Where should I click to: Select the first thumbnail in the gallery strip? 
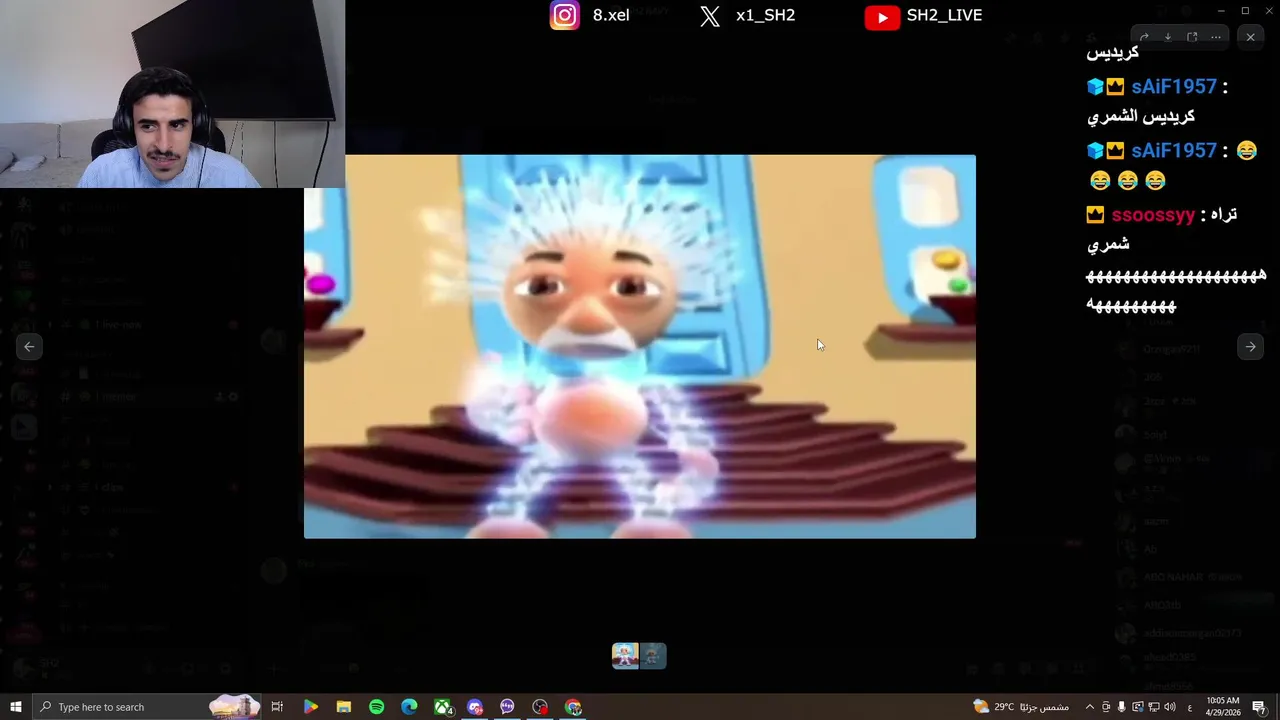(x=625, y=655)
